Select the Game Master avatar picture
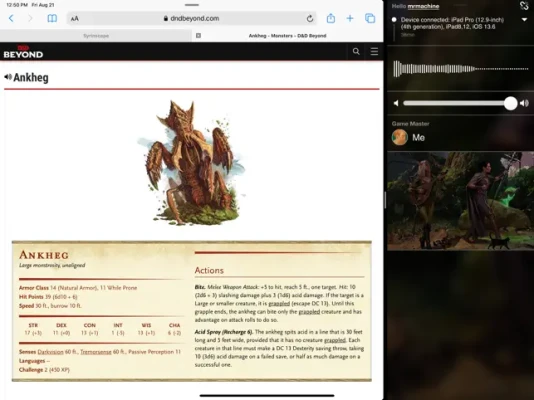The height and width of the screenshot is (400, 534). click(399, 138)
